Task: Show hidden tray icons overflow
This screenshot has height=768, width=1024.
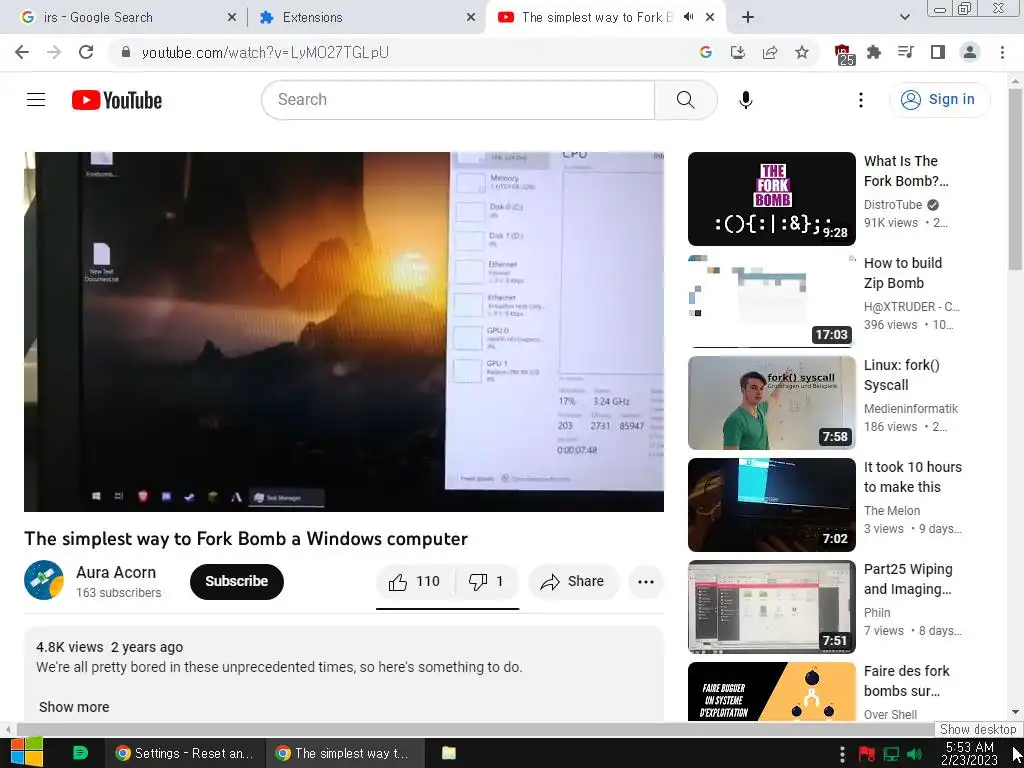Action: point(842,754)
